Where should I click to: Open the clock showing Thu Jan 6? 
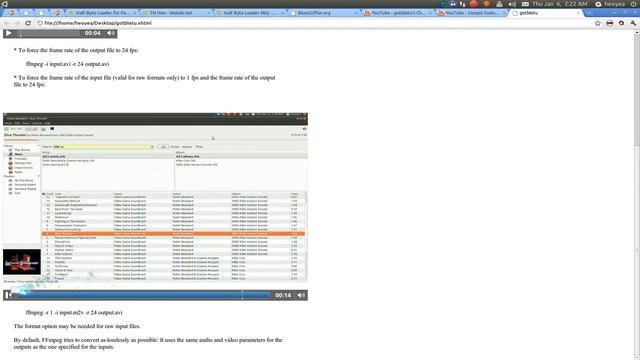(x=560, y=4)
